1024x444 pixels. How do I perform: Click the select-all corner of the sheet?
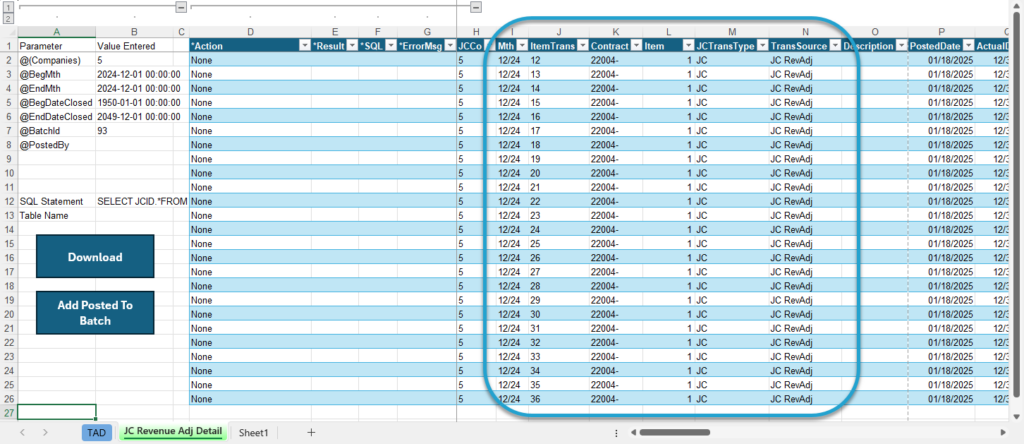(8, 32)
